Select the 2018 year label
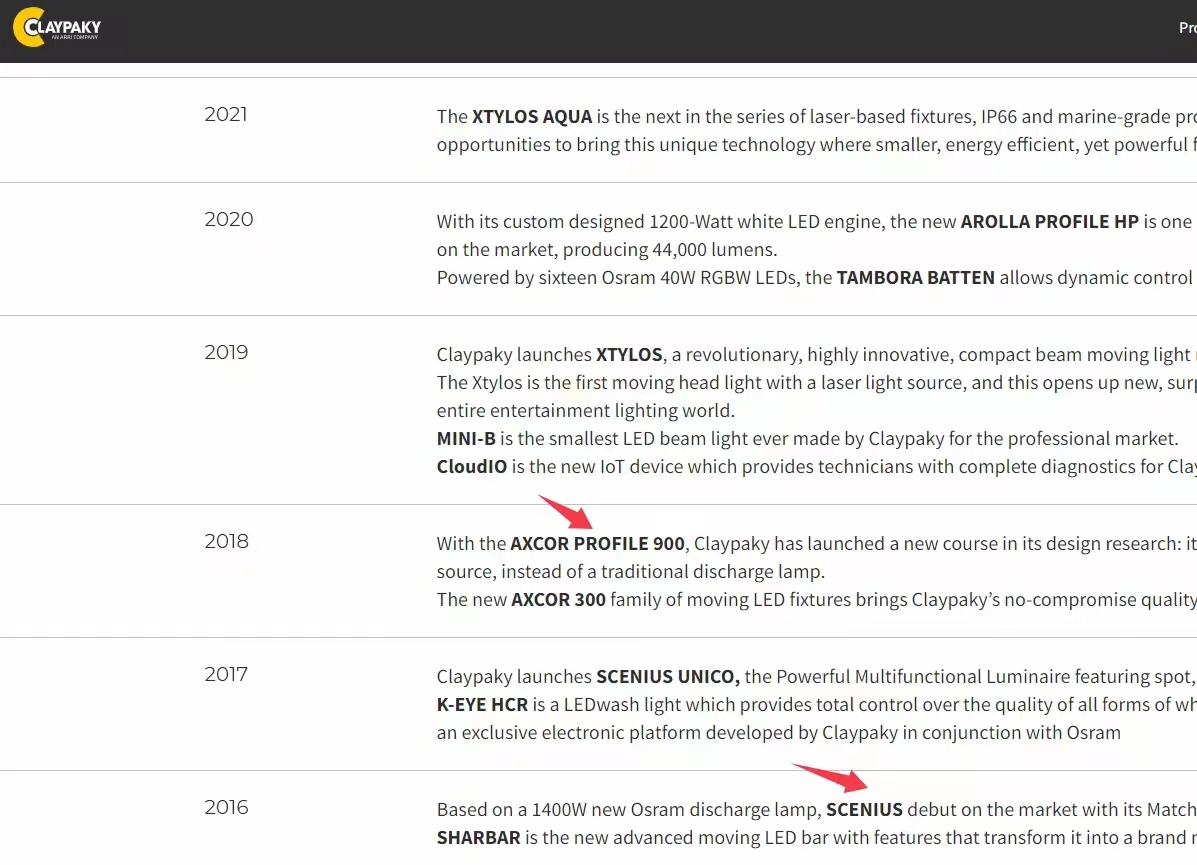This screenshot has height=865, width=1197. [226, 542]
